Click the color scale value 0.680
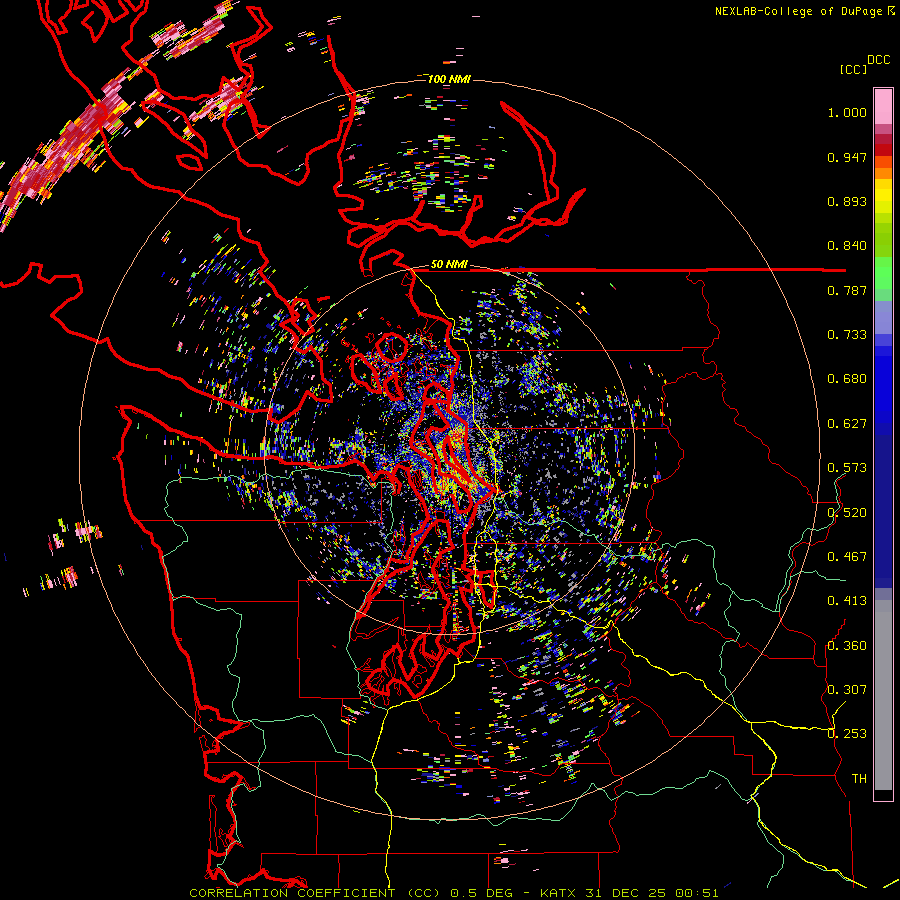 coord(847,379)
